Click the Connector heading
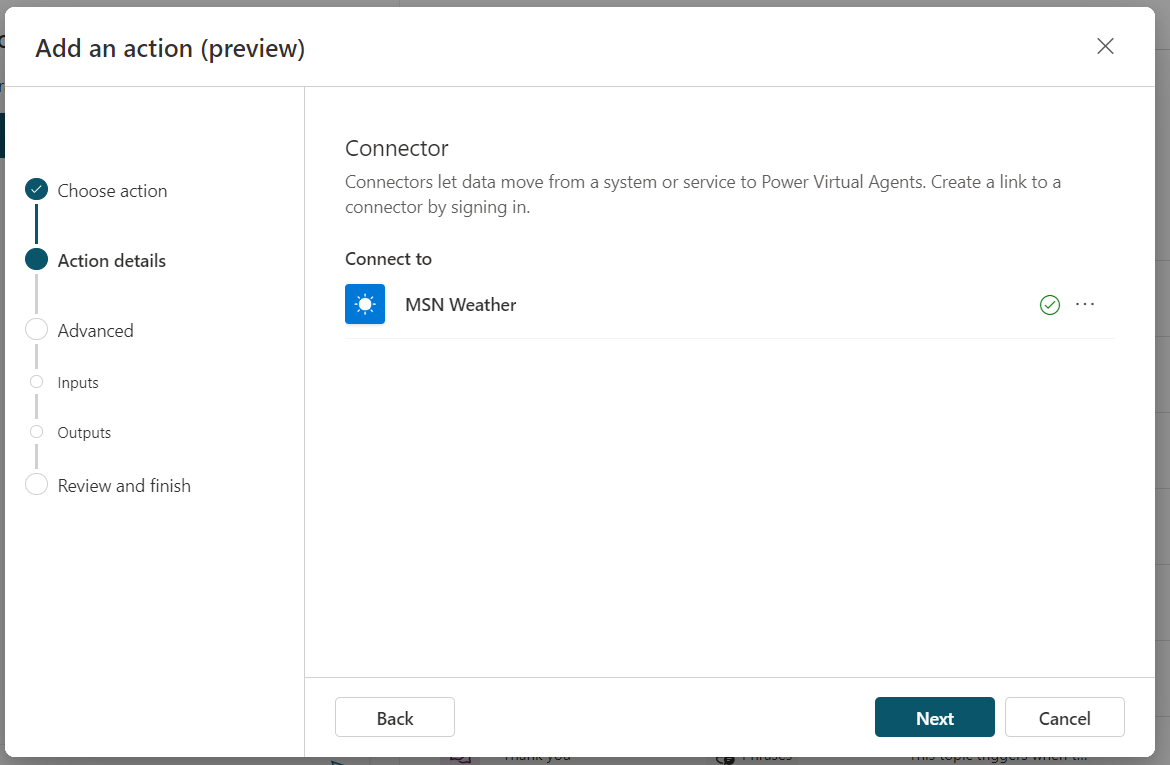Viewport: 1170px width, 765px height. point(396,148)
